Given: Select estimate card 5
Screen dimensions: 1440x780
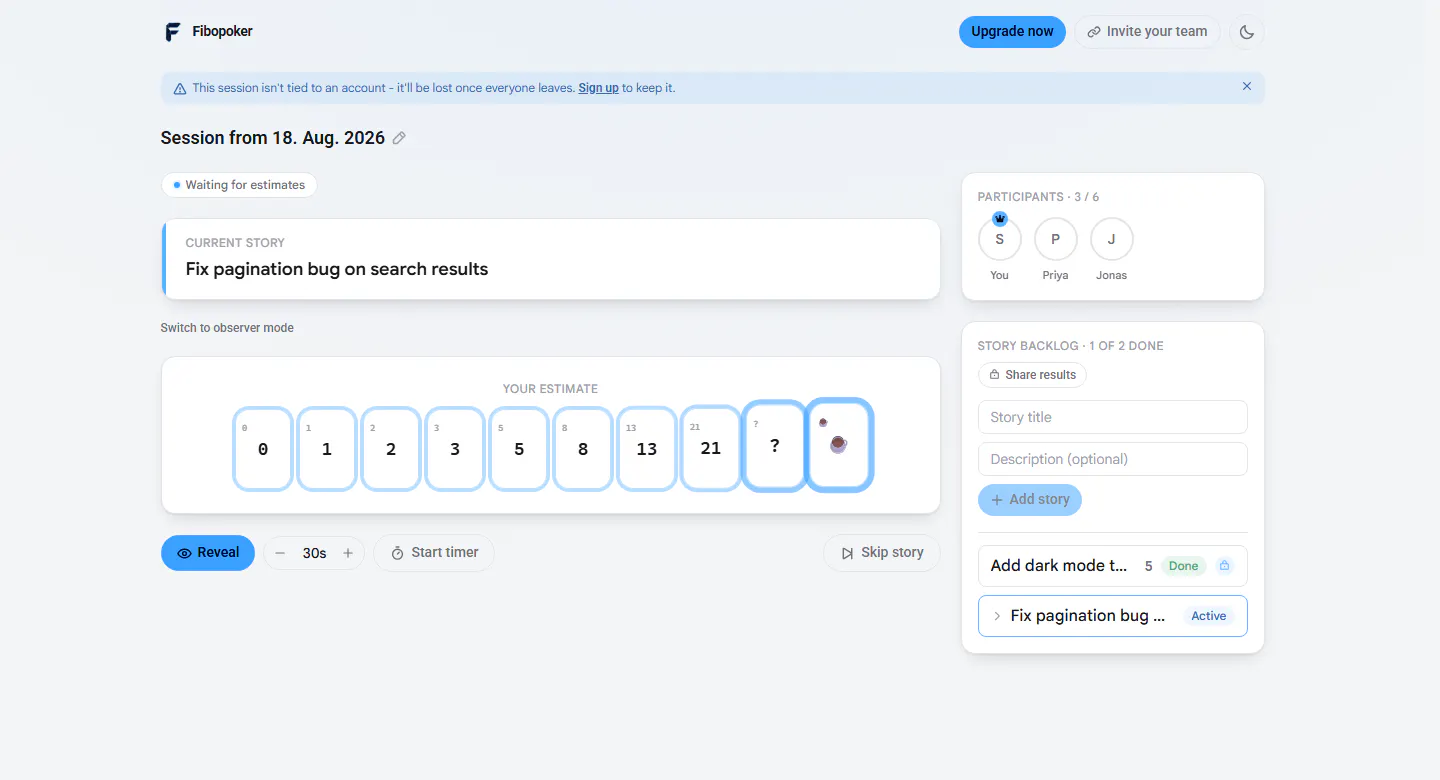Looking at the screenshot, I should point(519,449).
